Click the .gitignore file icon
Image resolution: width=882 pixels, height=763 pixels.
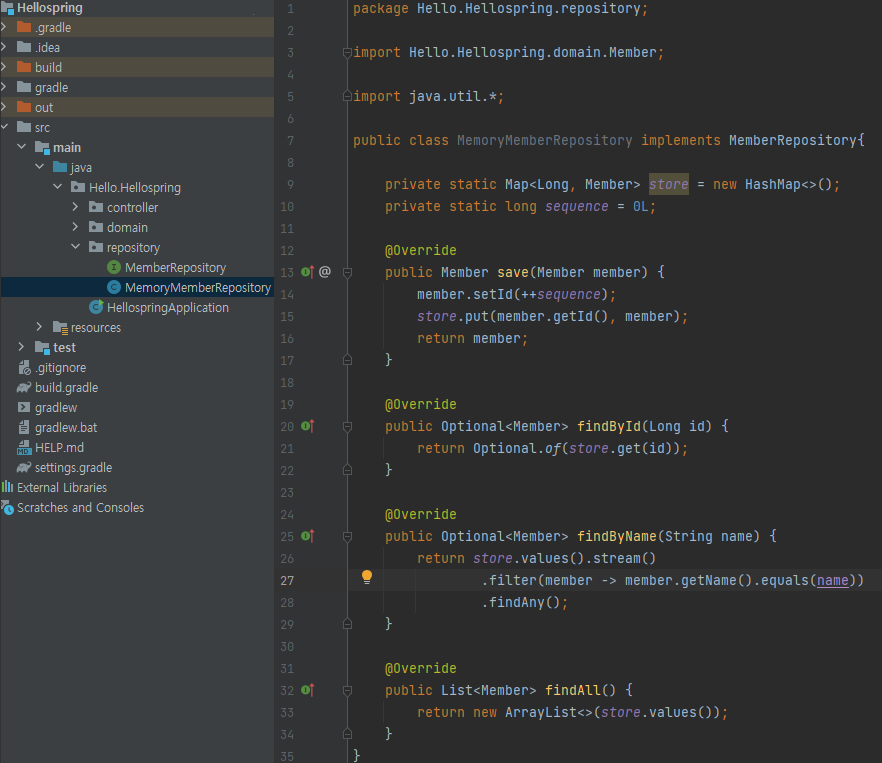pos(24,367)
